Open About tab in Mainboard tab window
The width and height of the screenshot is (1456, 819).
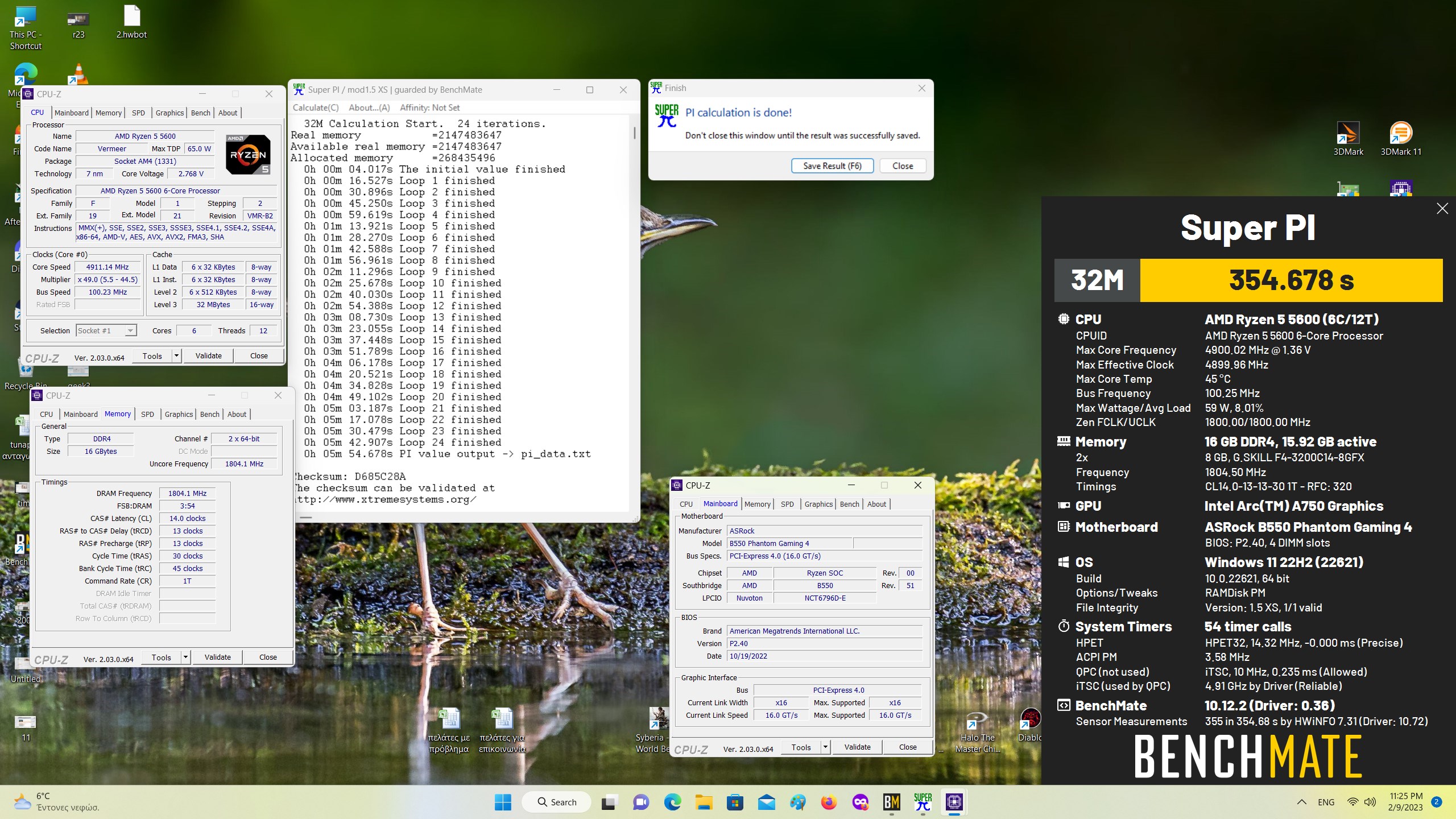[876, 504]
